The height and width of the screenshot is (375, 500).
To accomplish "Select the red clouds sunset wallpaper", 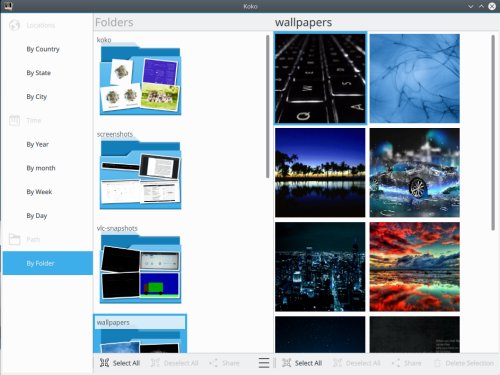I will pos(415,267).
